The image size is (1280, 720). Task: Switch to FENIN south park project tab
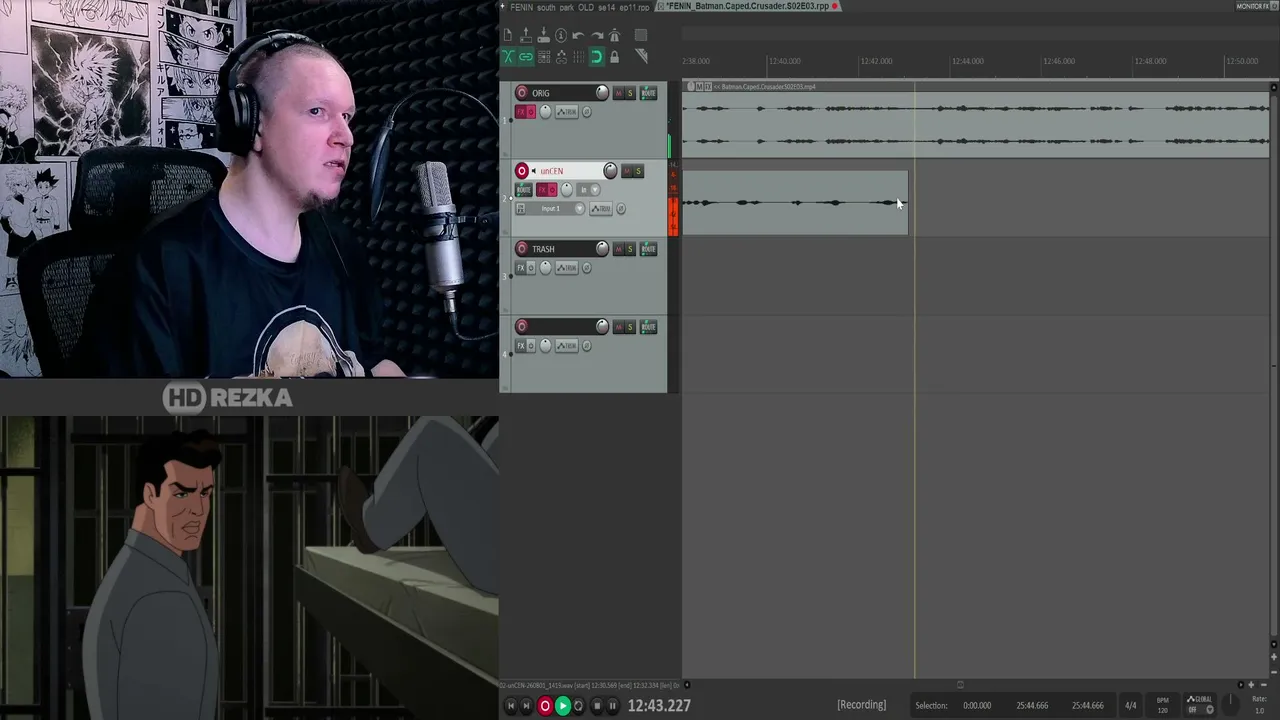(x=579, y=6)
